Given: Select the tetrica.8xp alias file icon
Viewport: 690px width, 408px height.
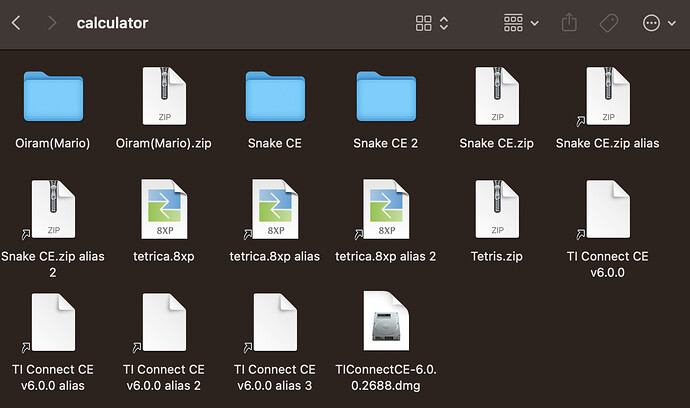Looking at the screenshot, I should [275, 209].
